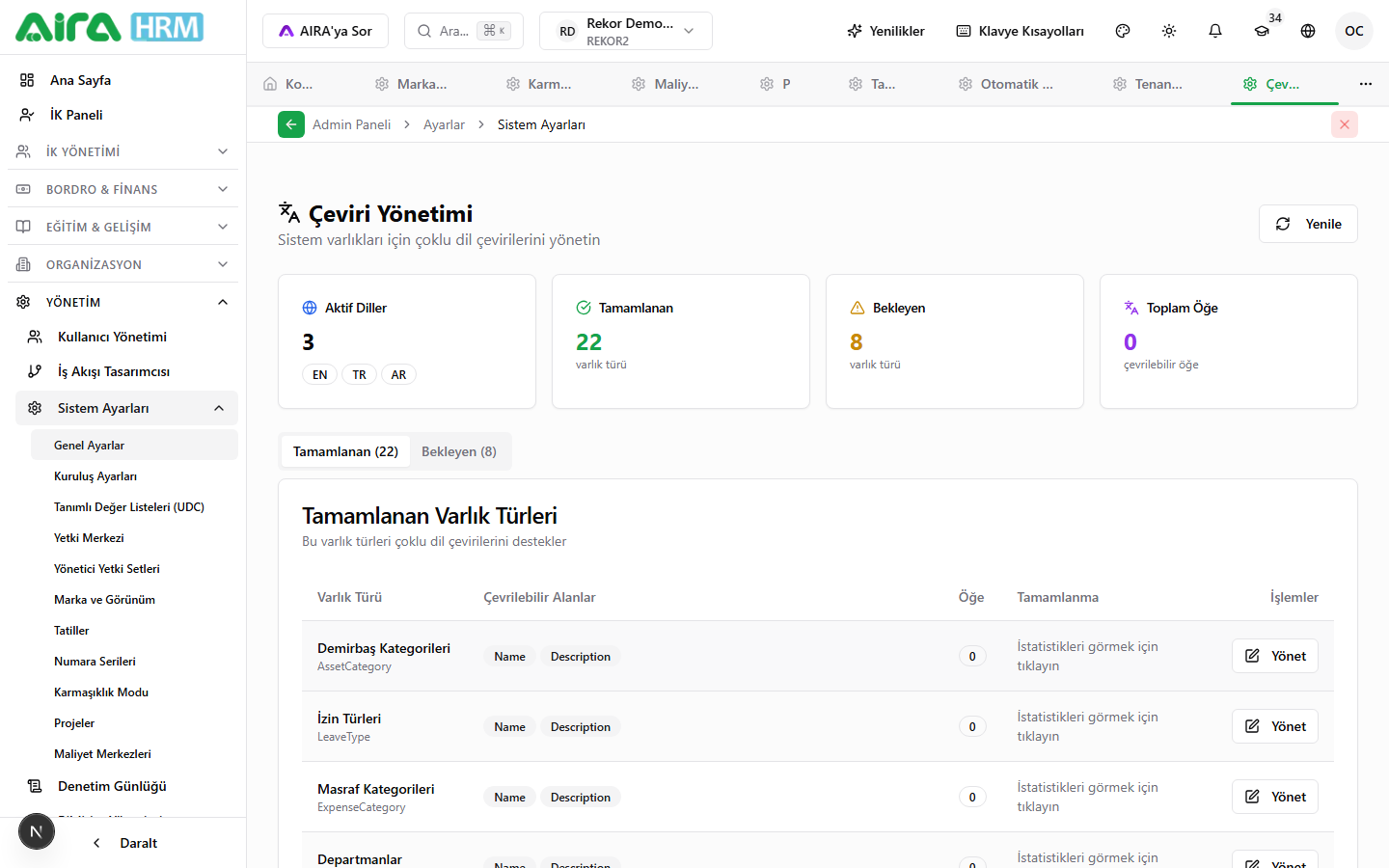Select Tatiller

pos(134,630)
